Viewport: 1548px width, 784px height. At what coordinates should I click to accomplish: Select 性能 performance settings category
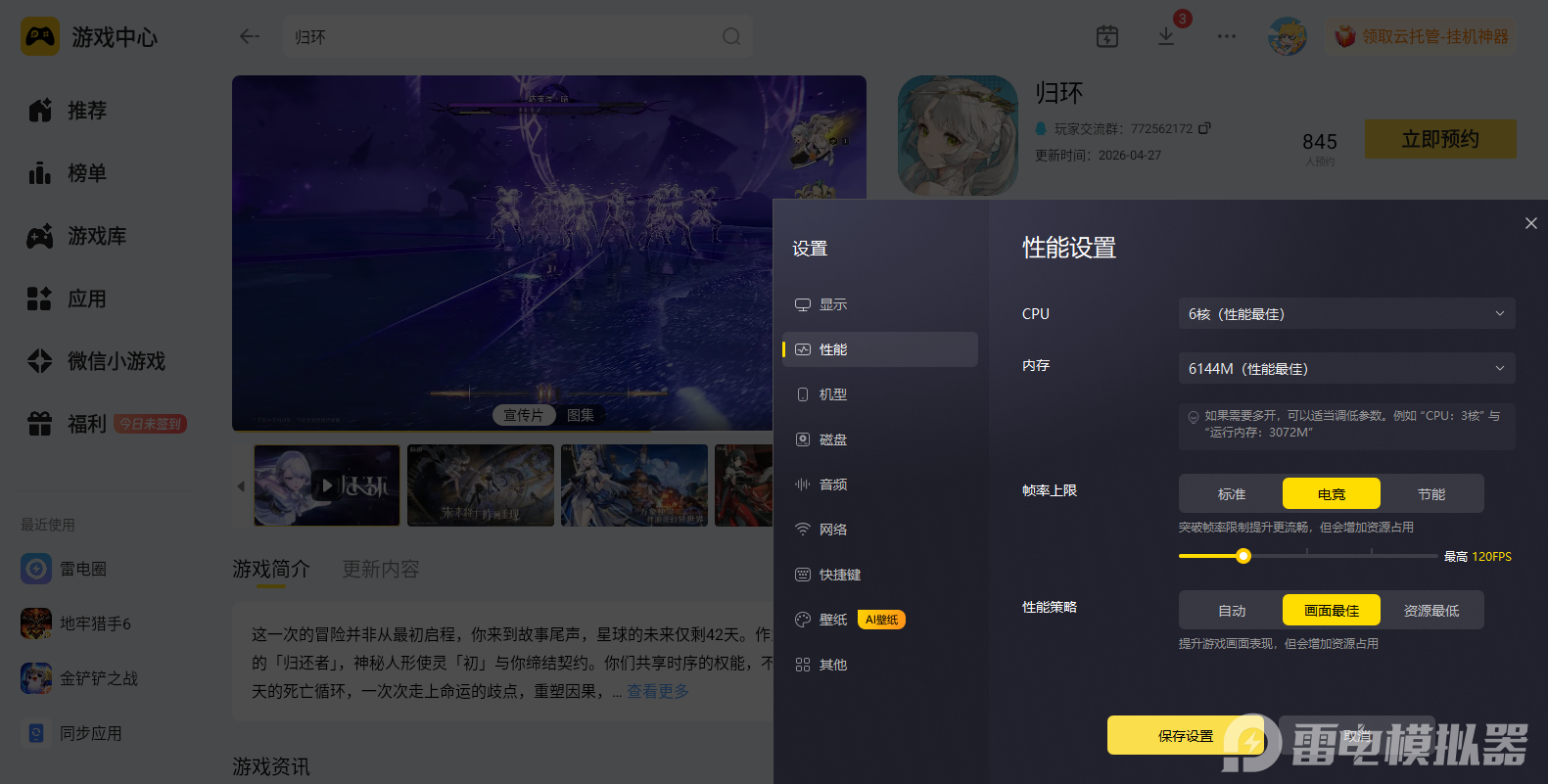880,349
